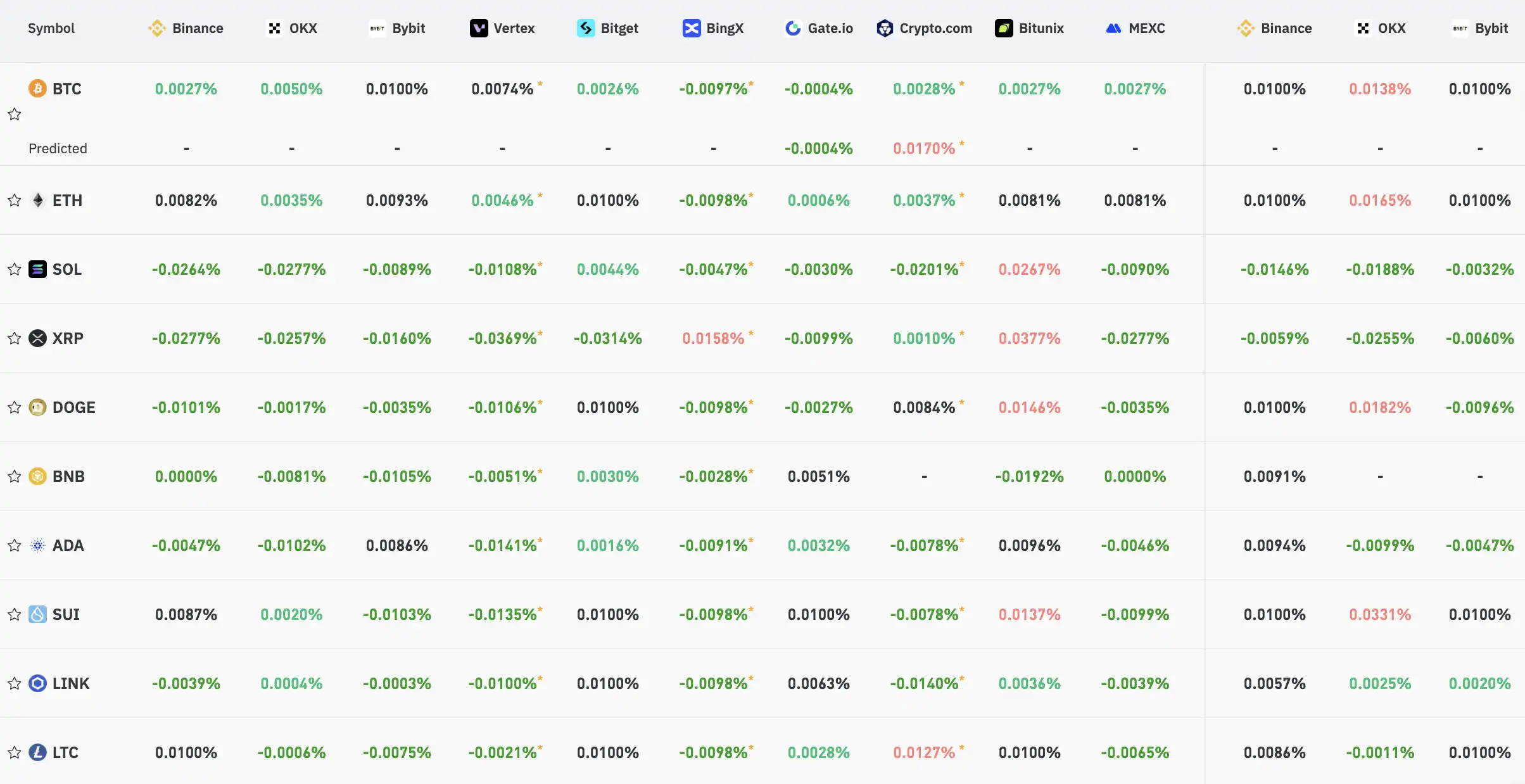Screen dimensions: 1525x784
Task: Click BTC's Crypto.com predicted rate 0.0170%
Action: coord(924,149)
